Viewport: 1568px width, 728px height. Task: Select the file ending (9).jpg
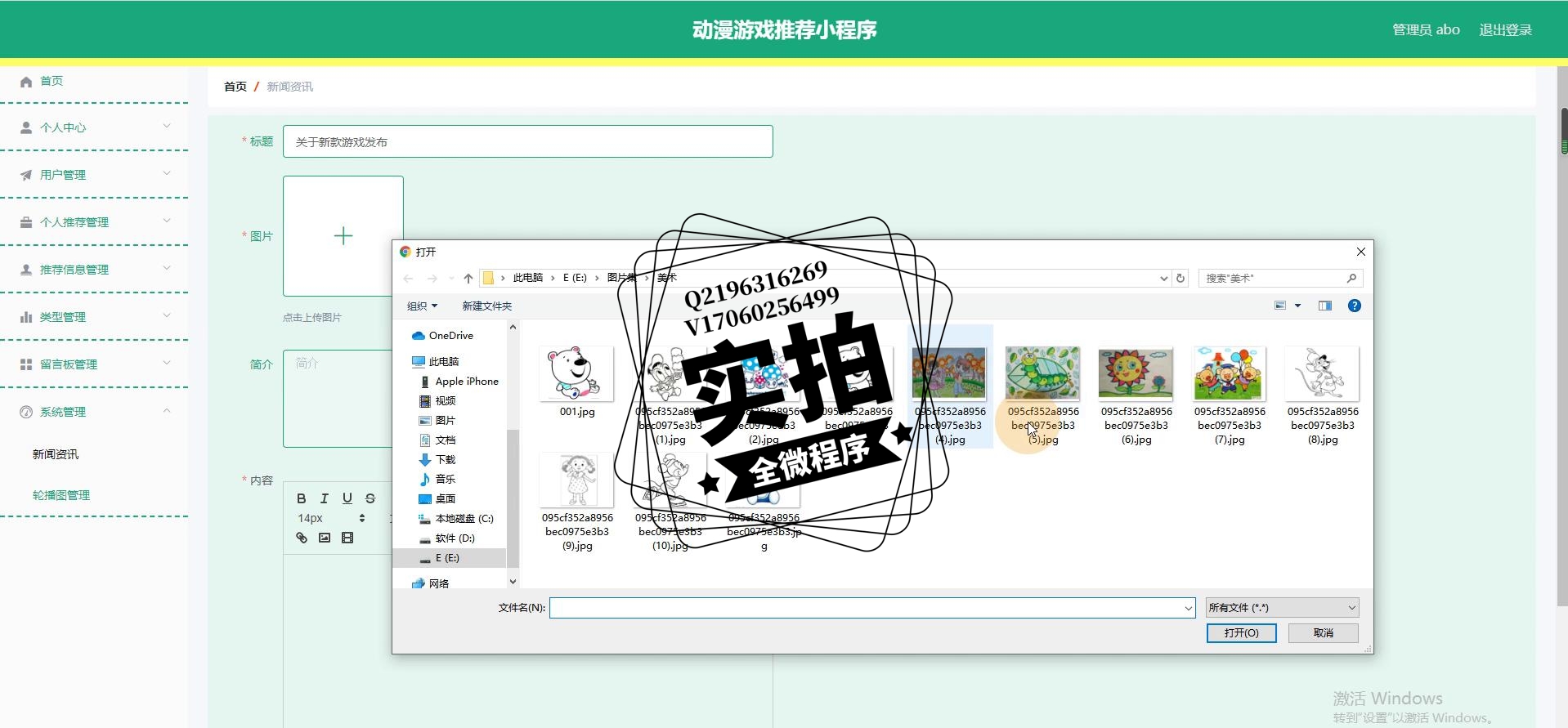pyautogui.click(x=577, y=502)
